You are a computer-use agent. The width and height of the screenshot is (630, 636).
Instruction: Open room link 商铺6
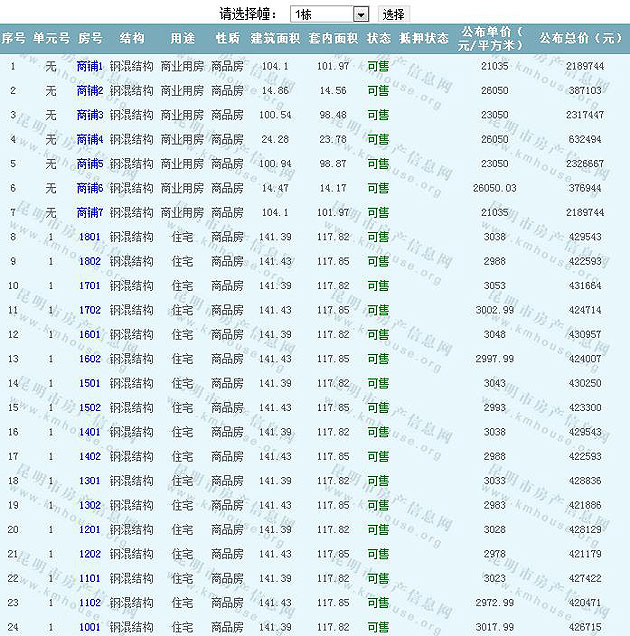90,188
